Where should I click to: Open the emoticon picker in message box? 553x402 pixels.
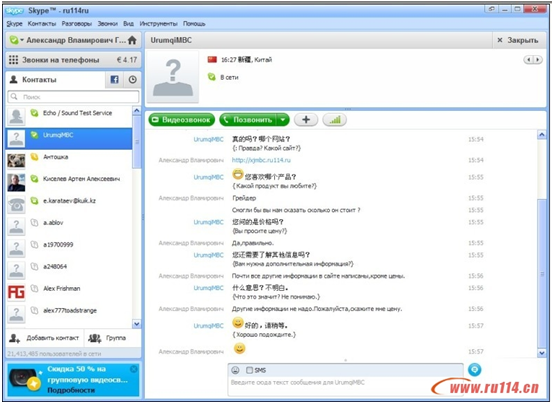tap(235, 370)
